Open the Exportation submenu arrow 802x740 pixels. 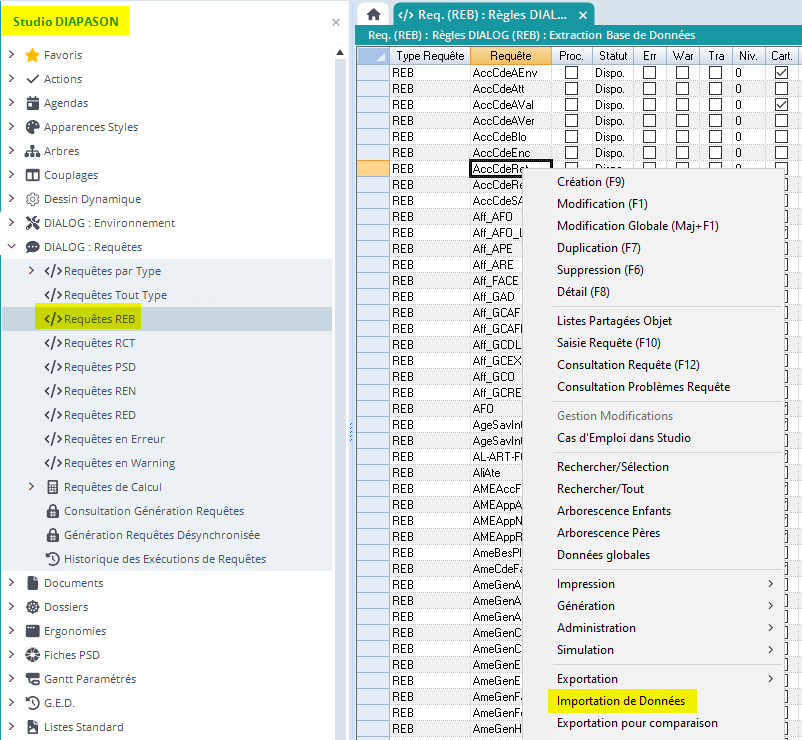(x=770, y=679)
